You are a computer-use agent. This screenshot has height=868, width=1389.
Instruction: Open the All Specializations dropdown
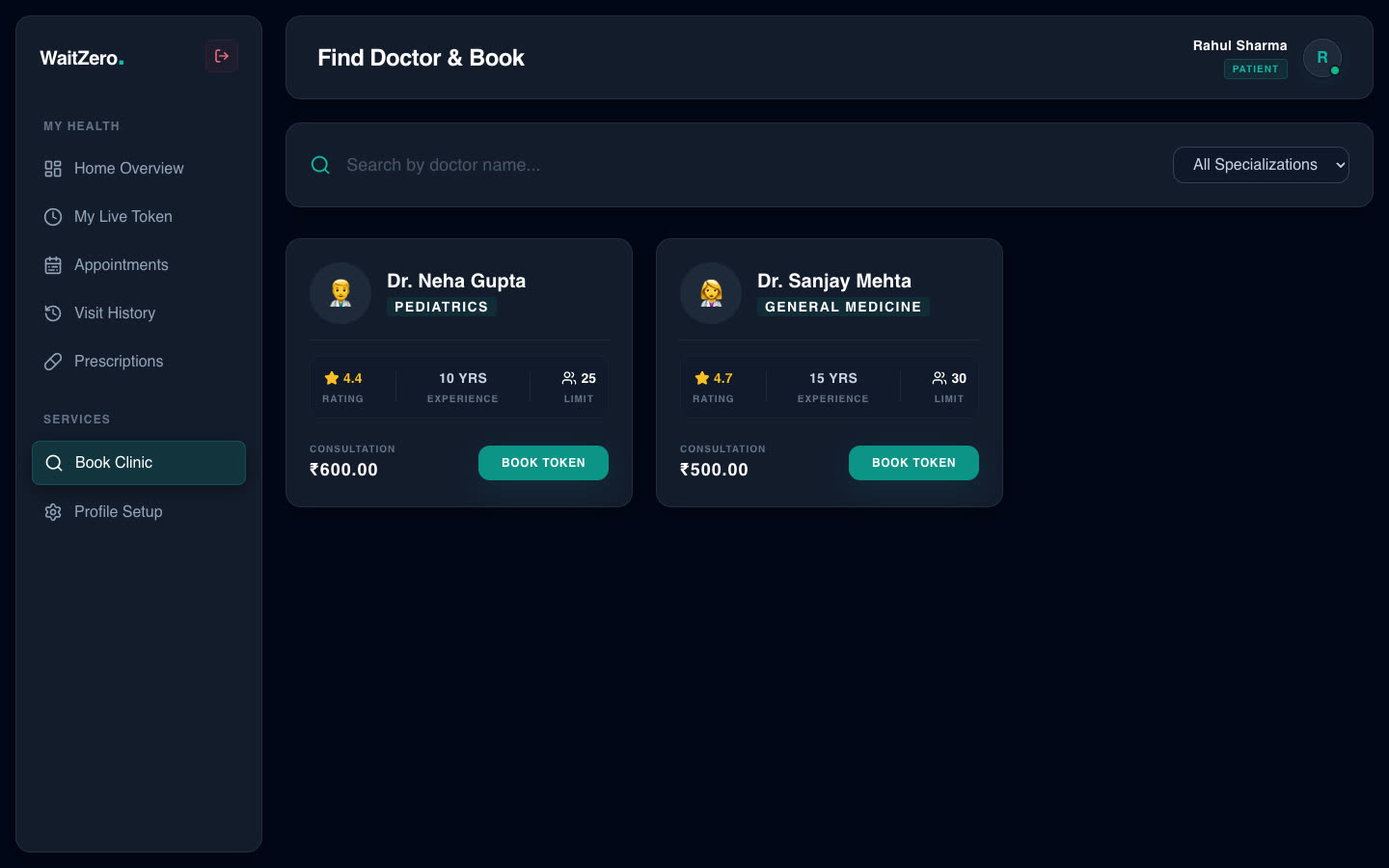point(1261,165)
